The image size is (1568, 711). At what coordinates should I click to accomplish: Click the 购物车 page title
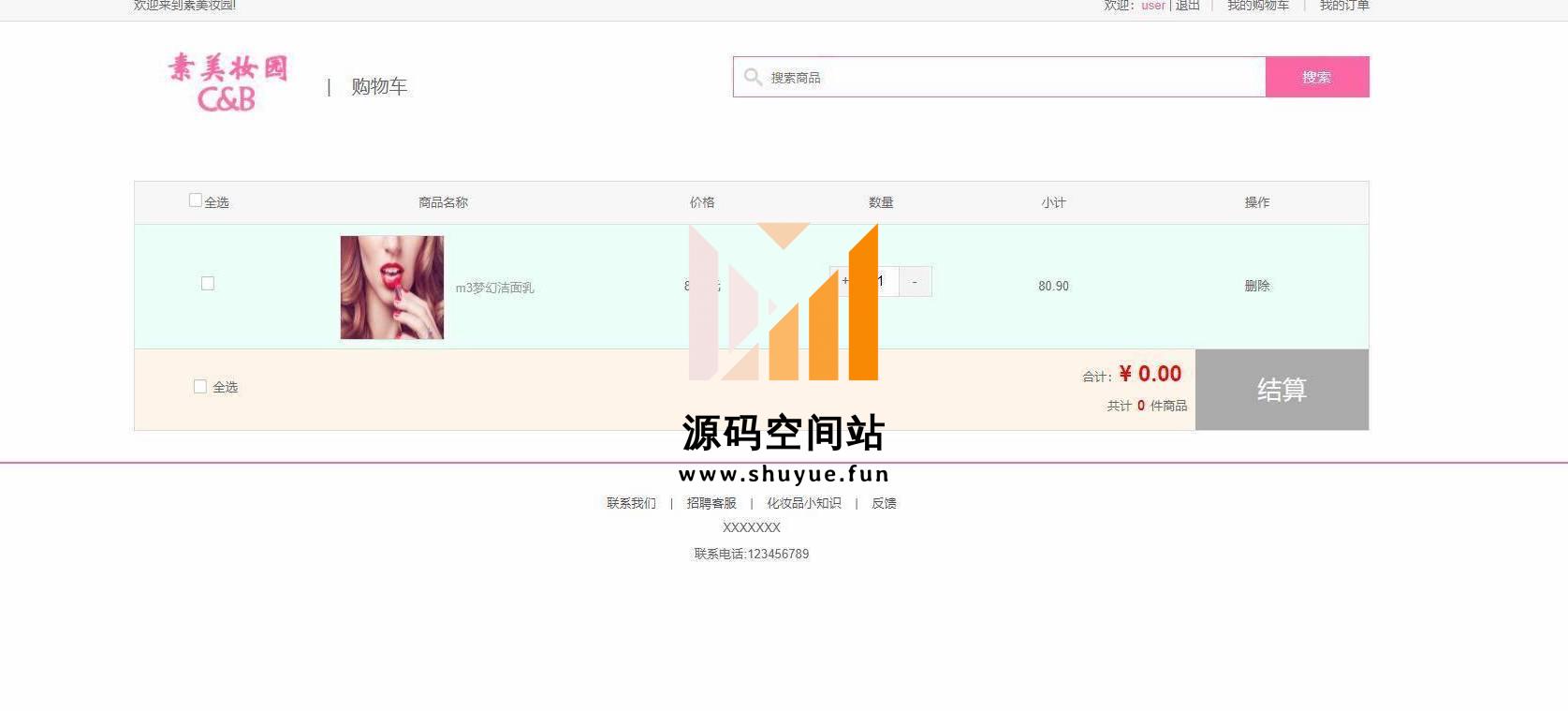[379, 86]
